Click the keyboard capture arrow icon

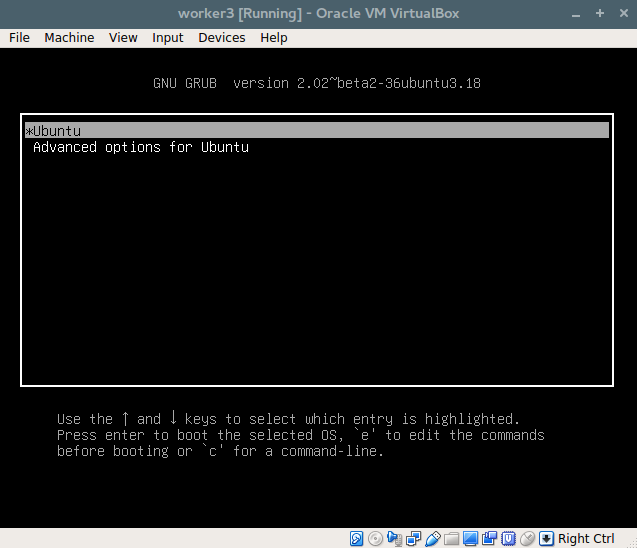pos(546,539)
